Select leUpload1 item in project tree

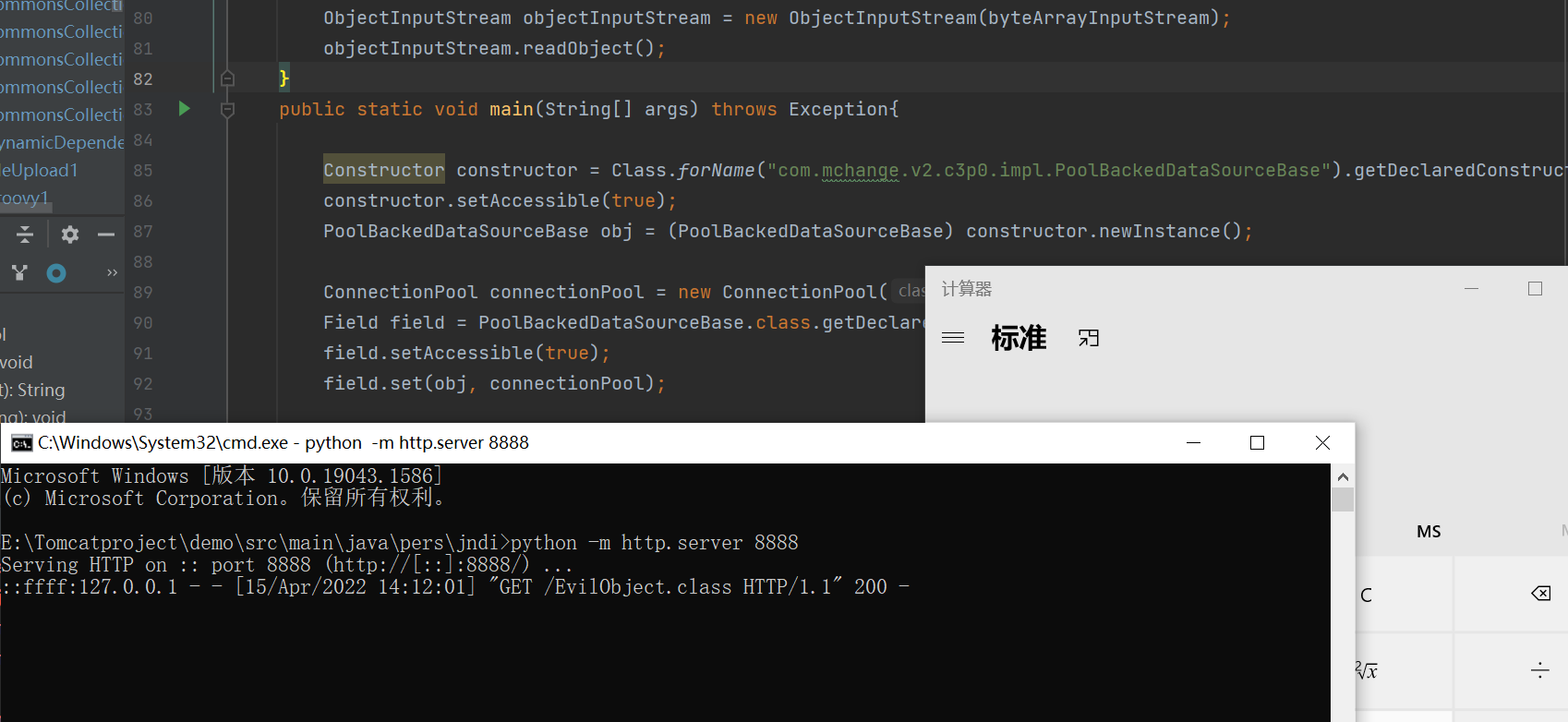click(x=40, y=170)
